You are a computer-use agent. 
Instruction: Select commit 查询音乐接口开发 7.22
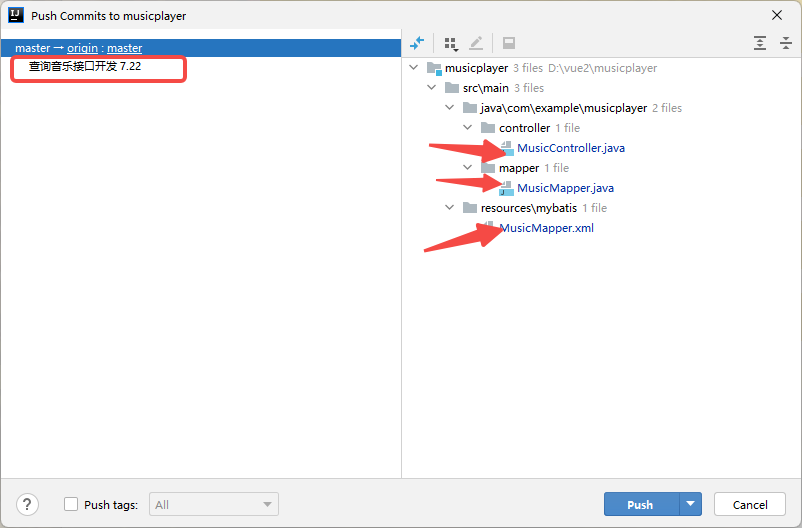pos(85,67)
